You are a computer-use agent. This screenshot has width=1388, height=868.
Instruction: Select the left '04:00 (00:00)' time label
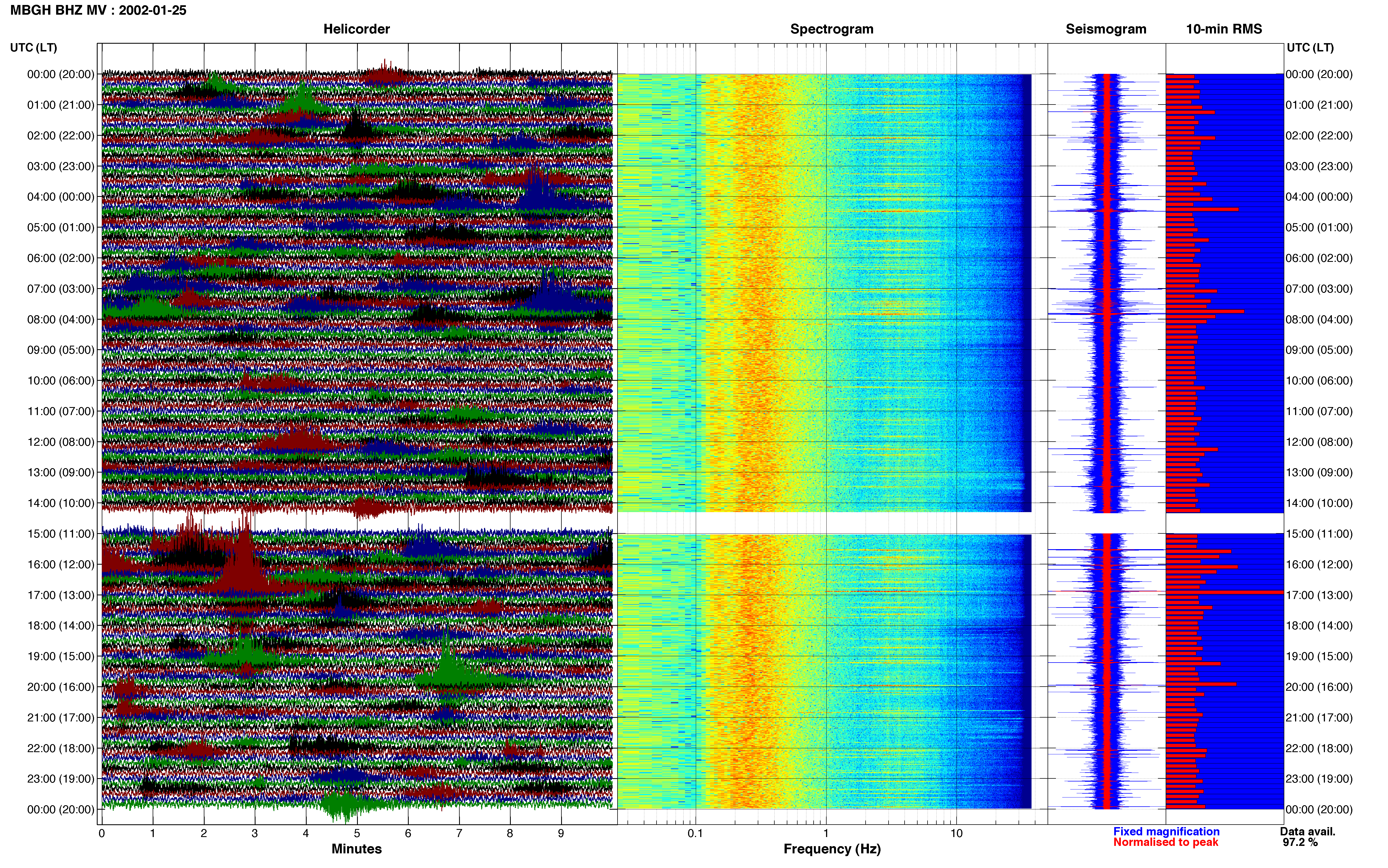[x=61, y=197]
